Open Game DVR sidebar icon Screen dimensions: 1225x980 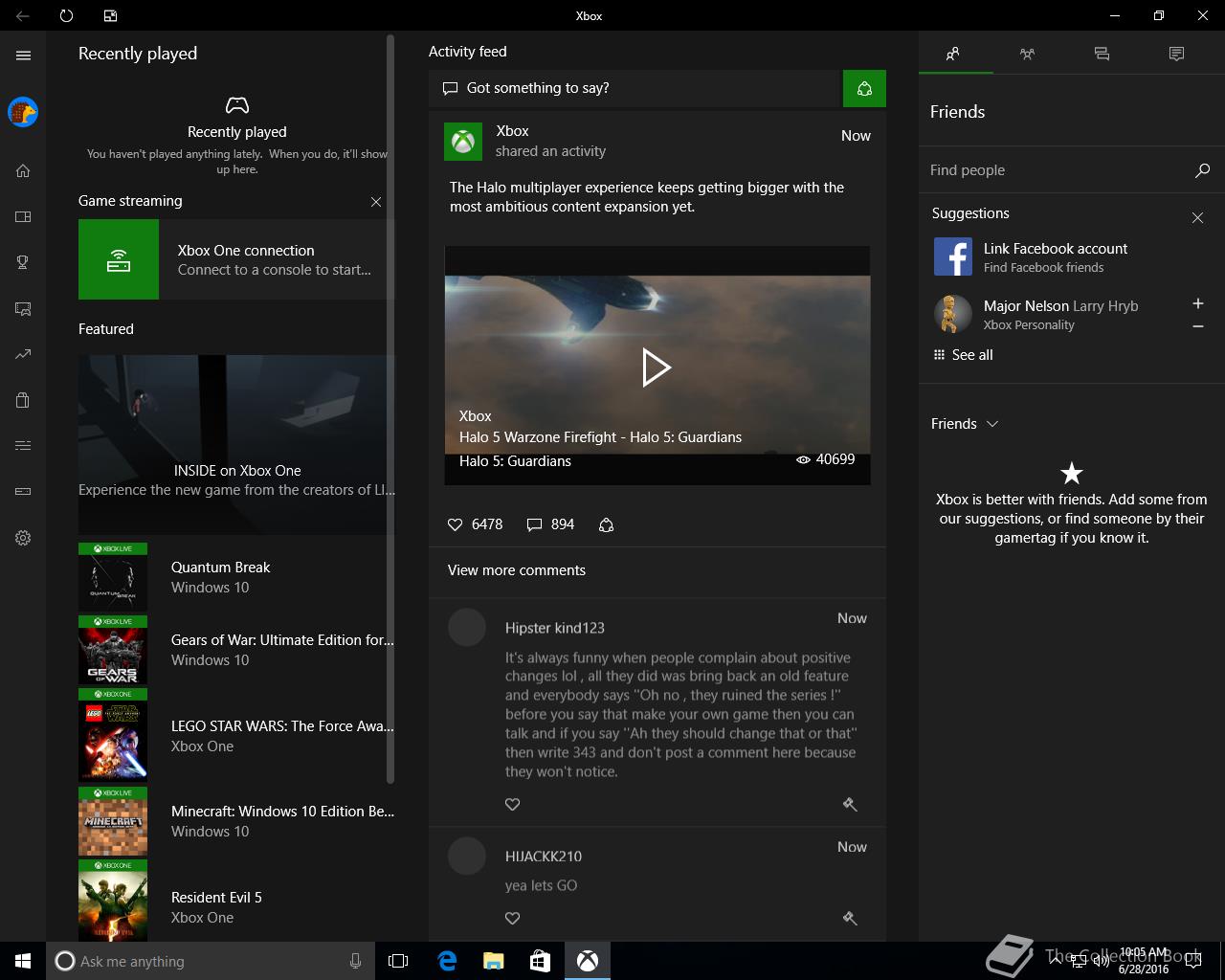click(23, 308)
